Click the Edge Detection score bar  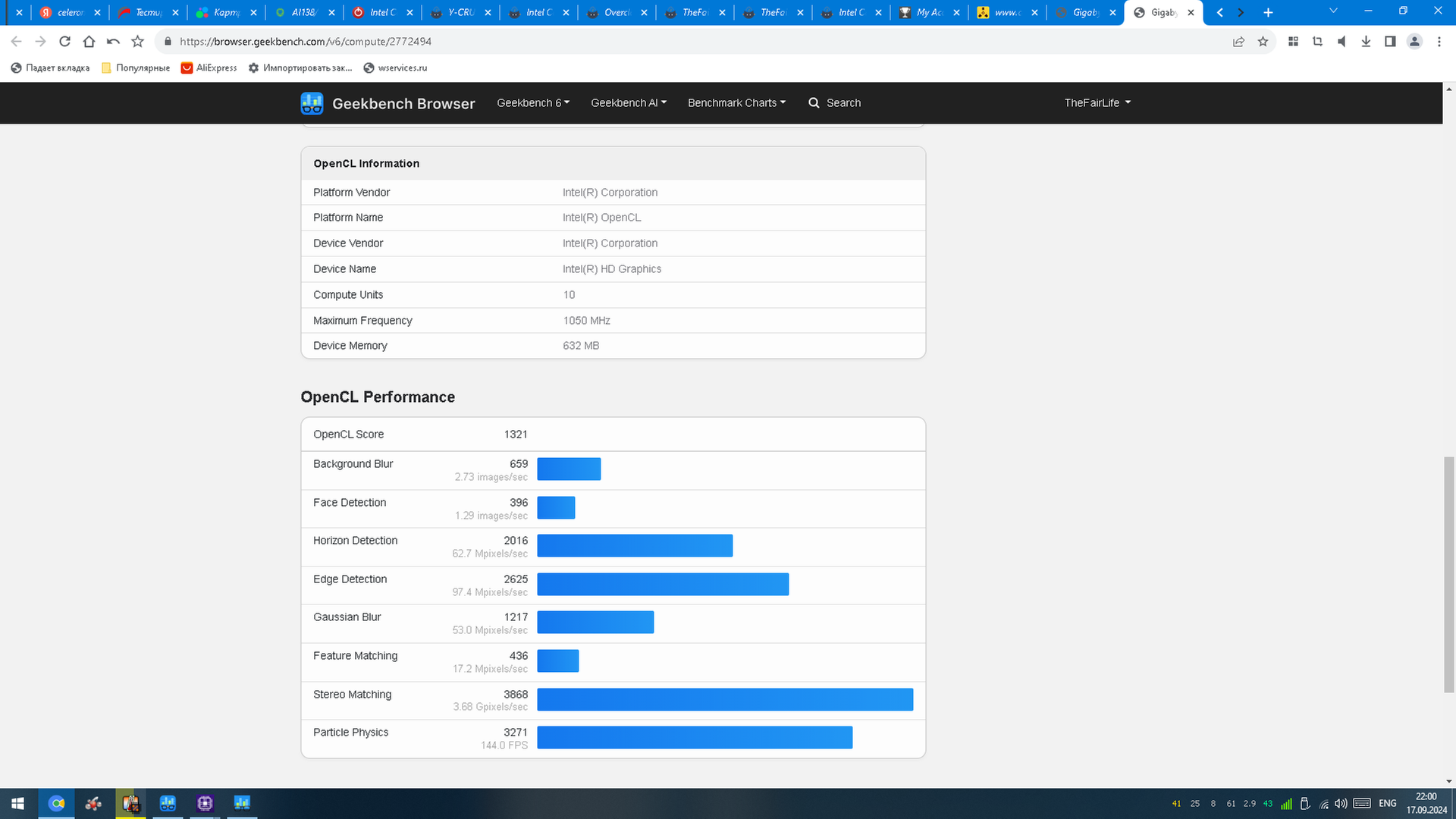[663, 585]
